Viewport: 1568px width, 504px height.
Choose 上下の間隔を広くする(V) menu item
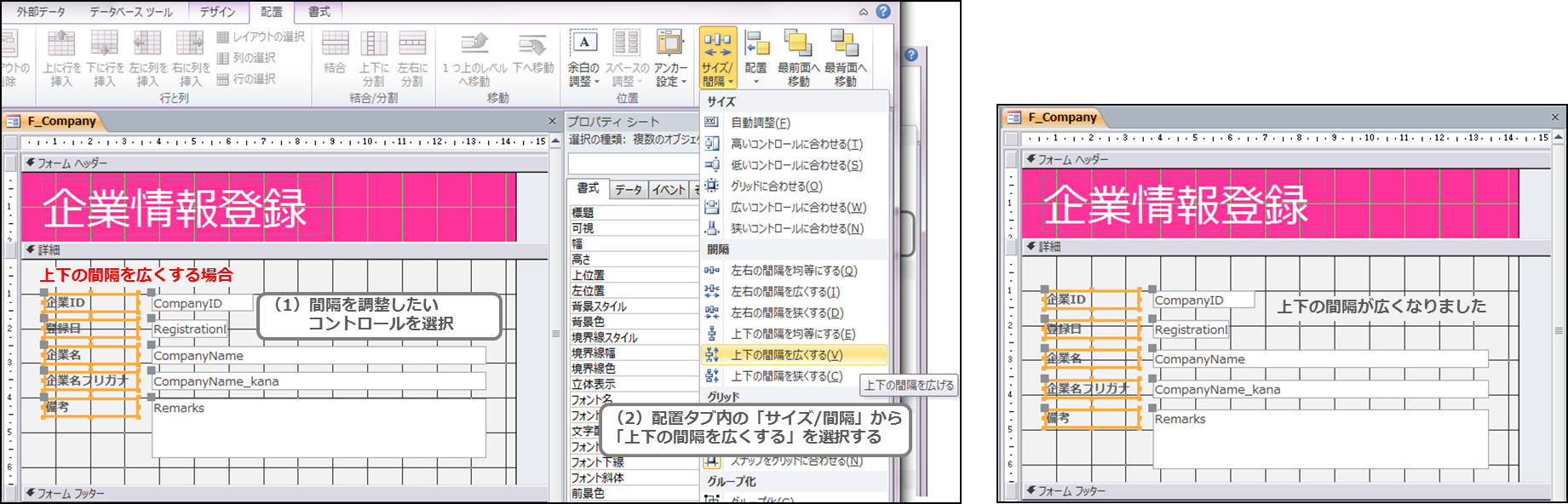pos(795,355)
